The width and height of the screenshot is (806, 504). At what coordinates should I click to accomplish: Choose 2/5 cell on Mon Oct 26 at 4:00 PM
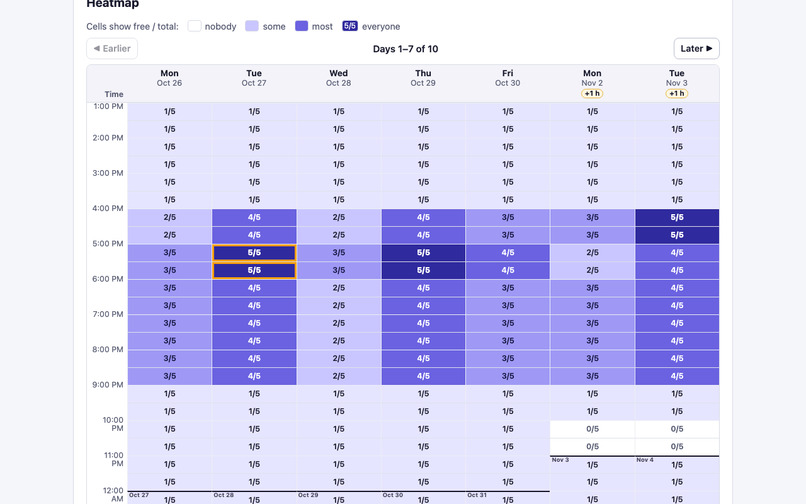(x=170, y=217)
